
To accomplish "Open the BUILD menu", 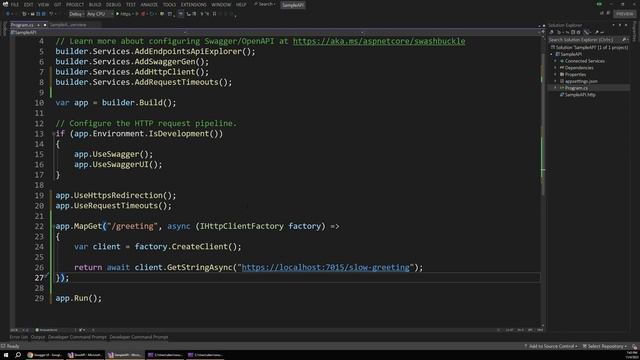I will [95, 4].
